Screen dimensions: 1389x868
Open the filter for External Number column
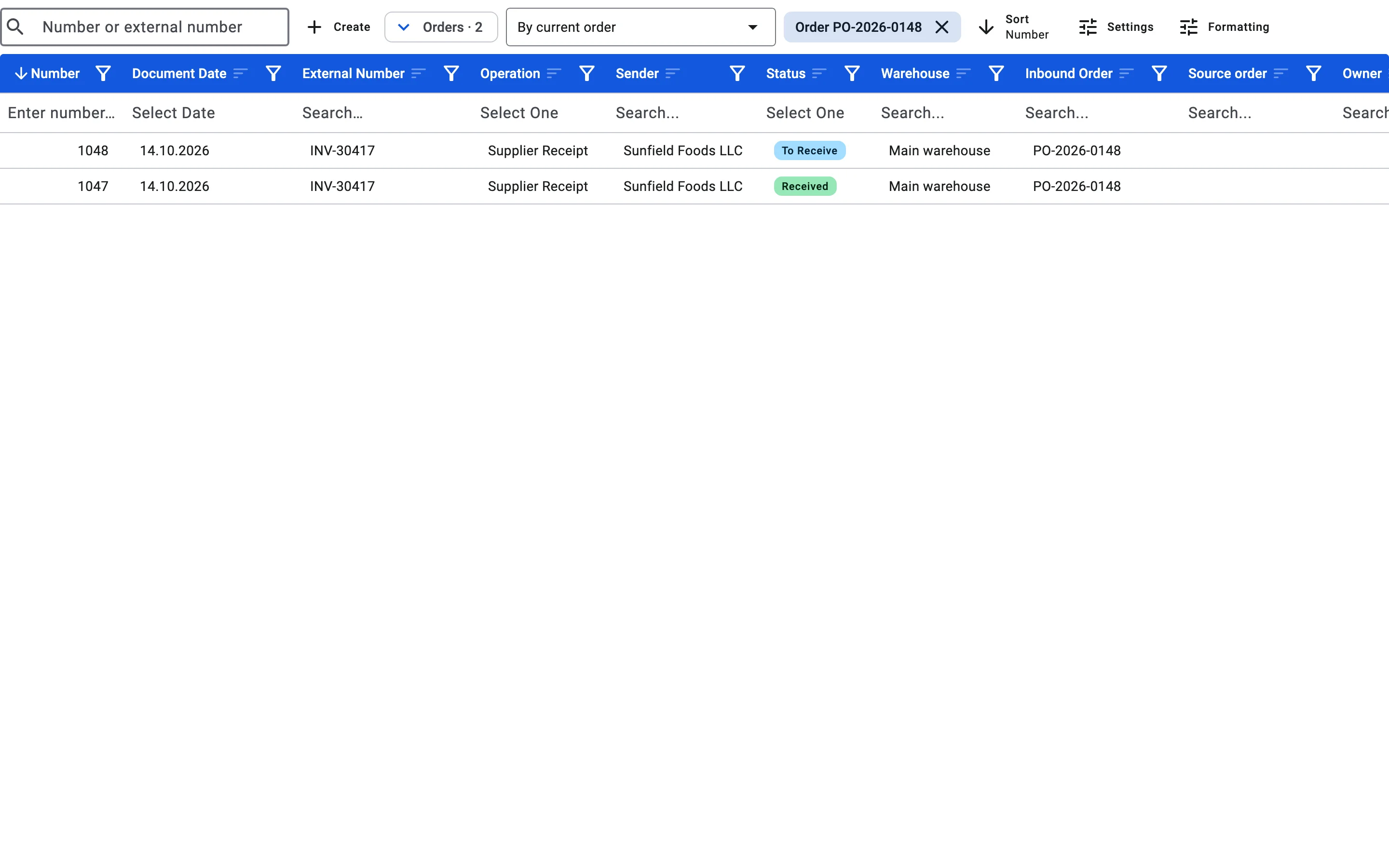[x=451, y=73]
